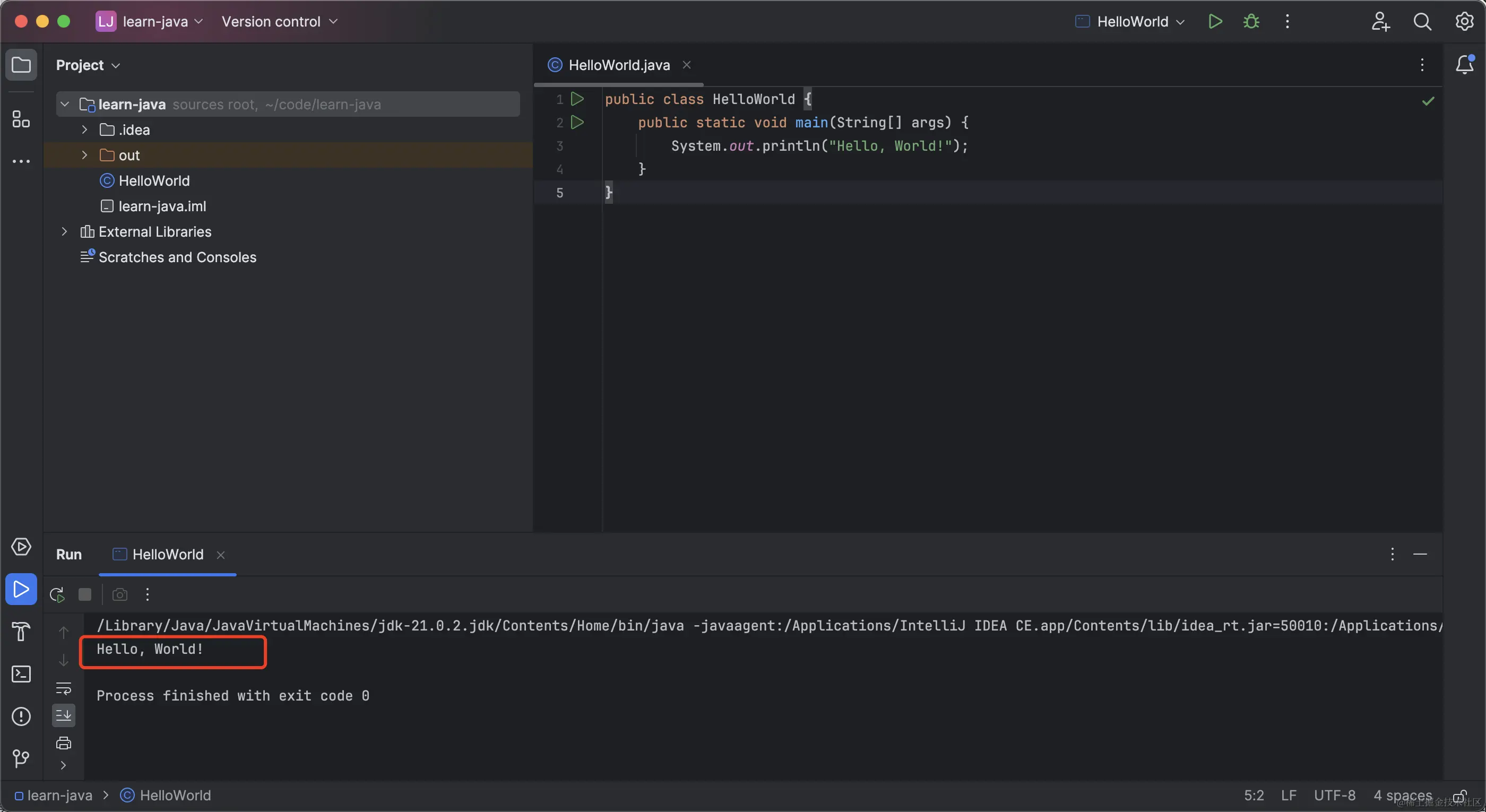Open more options in Run toolbar
Image resolution: width=1486 pixels, height=812 pixels.
pyautogui.click(x=148, y=594)
